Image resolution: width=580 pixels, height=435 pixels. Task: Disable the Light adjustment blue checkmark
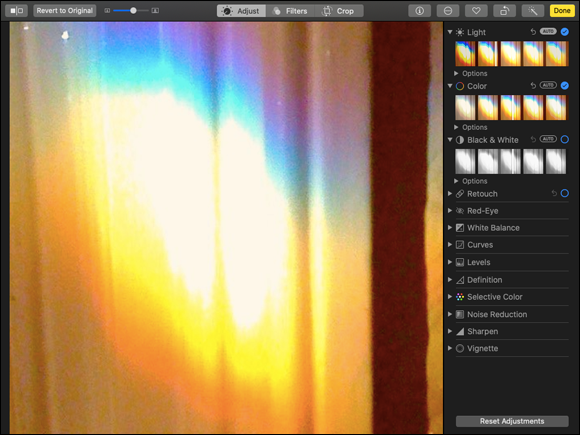pos(565,32)
